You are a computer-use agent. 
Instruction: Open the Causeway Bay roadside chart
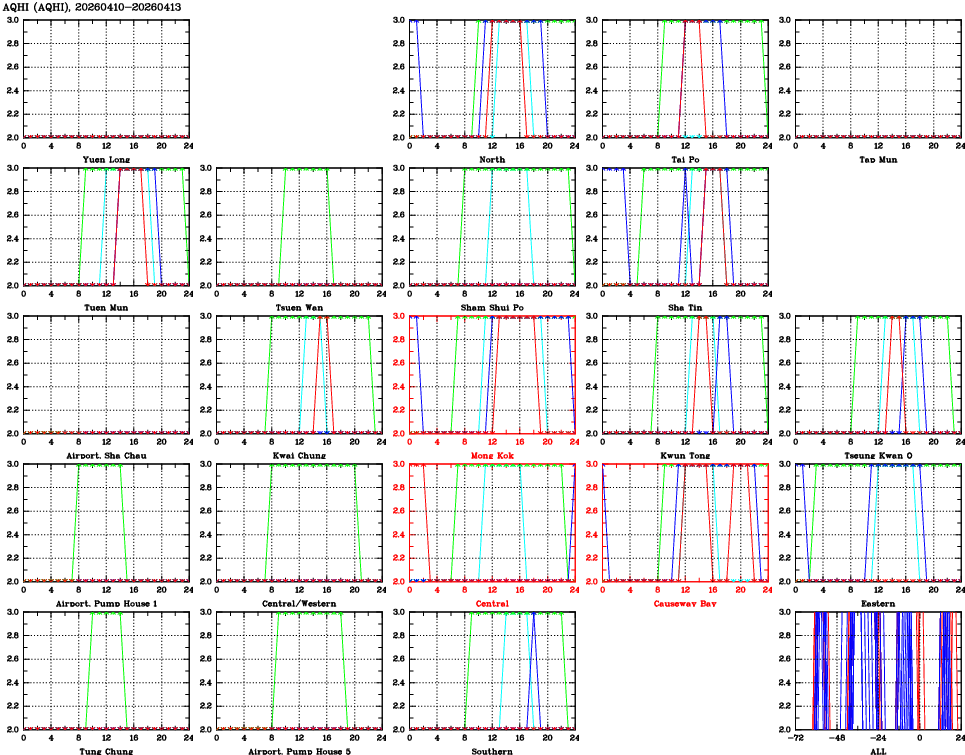(x=685, y=522)
